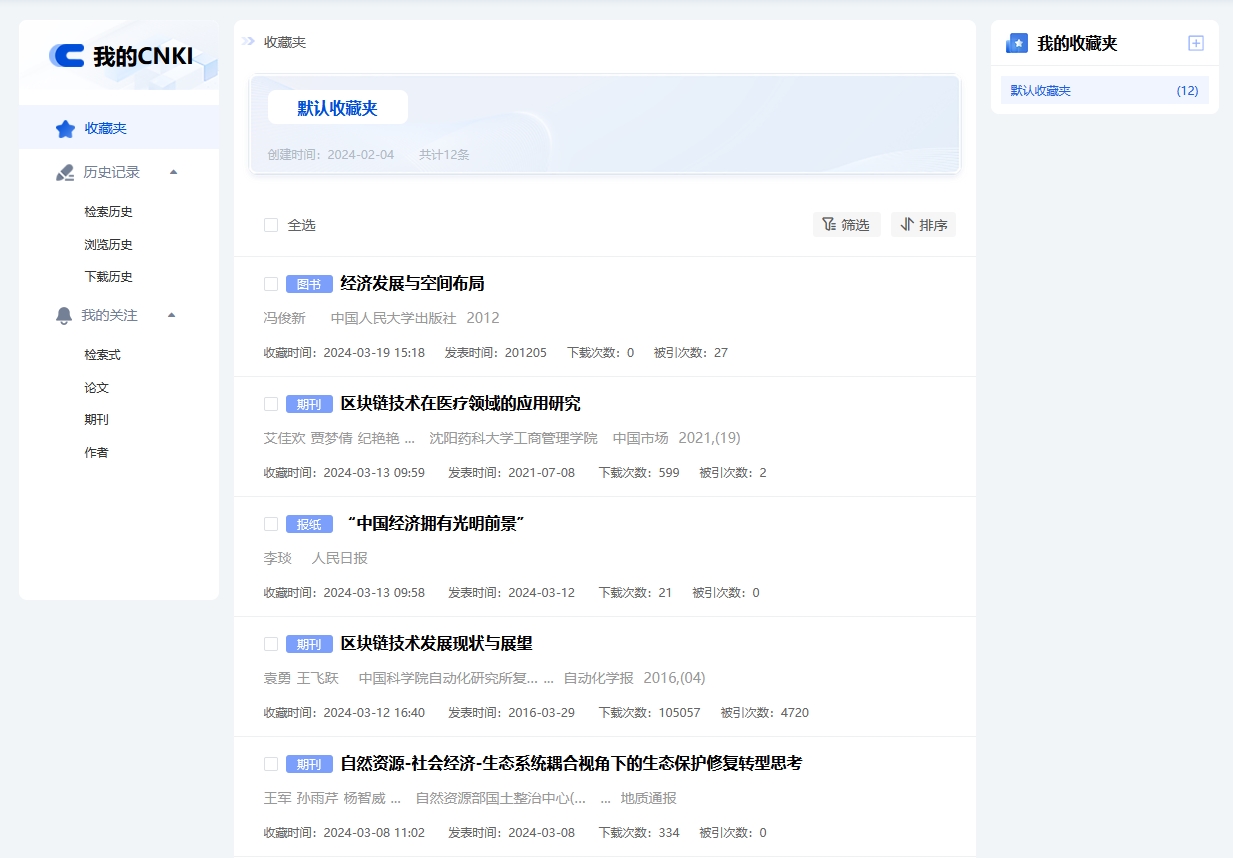Go to 检索历史 in sidebar
Screen dimensions: 1233x858
[x=108, y=212]
